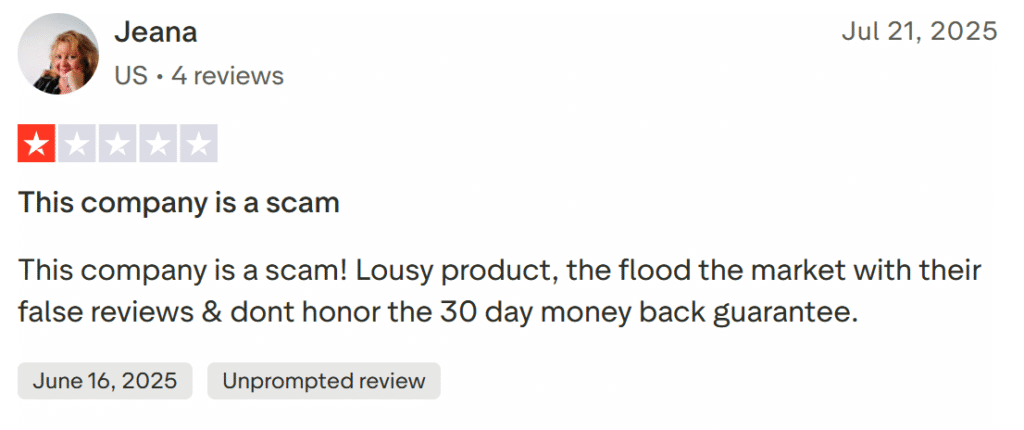Image resolution: width=1024 pixels, height=430 pixels.
Task: Click the US country label
Action: click(x=129, y=76)
